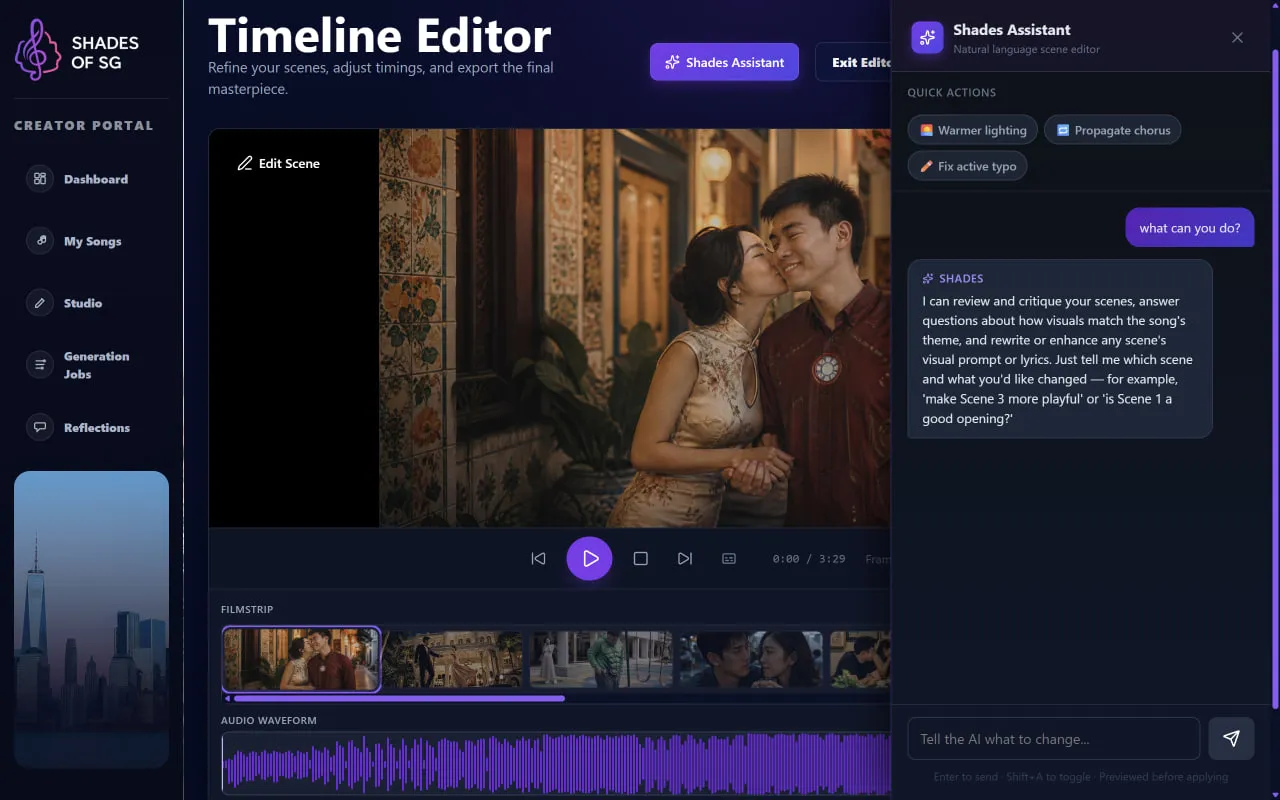Click the Shades Assistant sparkle icon in panel header
1280x800 pixels.
tap(927, 37)
